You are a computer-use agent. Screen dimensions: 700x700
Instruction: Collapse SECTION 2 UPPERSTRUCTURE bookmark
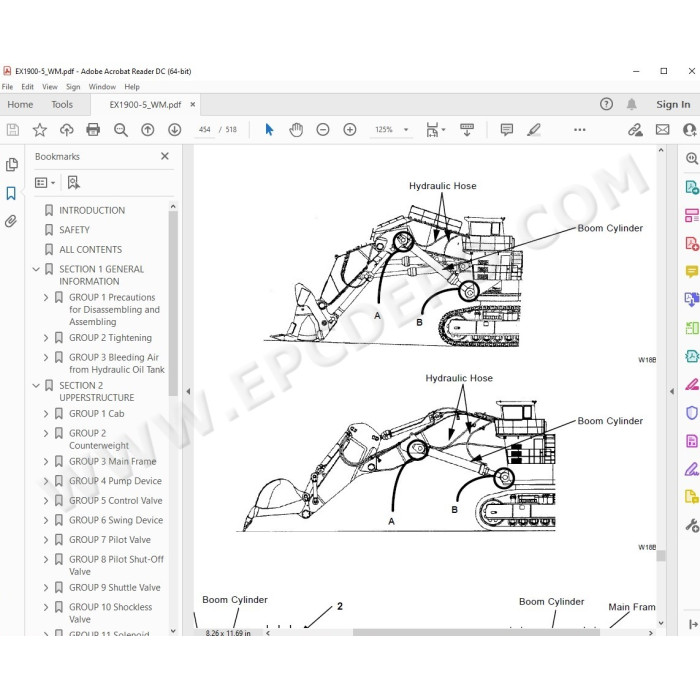(36, 386)
